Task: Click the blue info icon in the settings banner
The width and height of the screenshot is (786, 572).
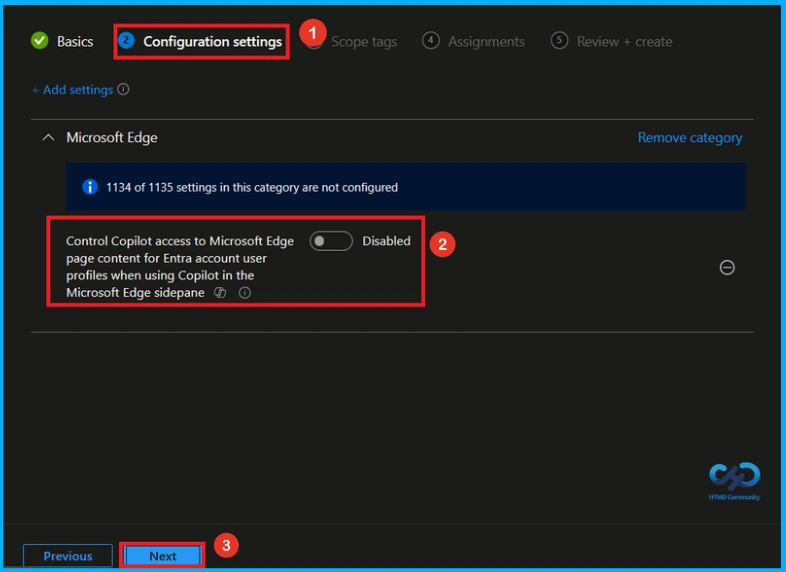Action: pos(90,187)
